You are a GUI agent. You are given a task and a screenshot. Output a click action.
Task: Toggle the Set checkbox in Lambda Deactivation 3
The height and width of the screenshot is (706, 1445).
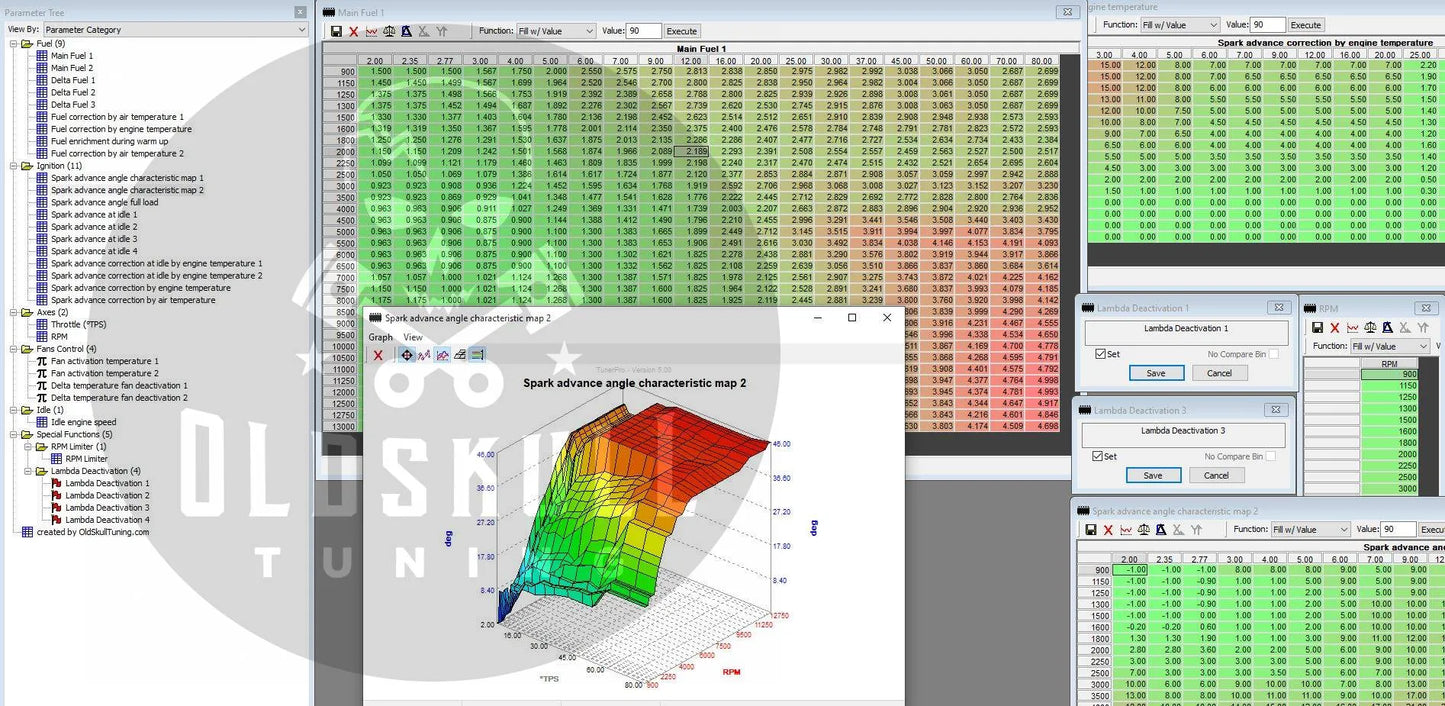coord(1098,456)
